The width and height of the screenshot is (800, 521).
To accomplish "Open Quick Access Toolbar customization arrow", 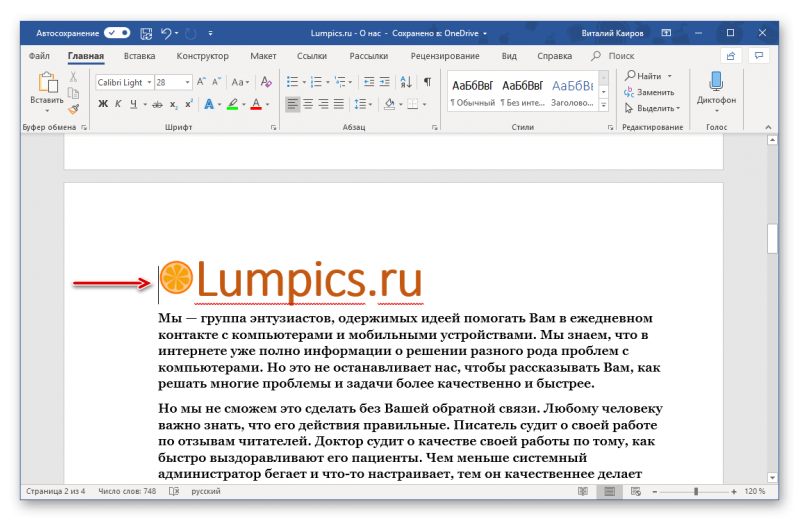I will pyautogui.click(x=210, y=34).
